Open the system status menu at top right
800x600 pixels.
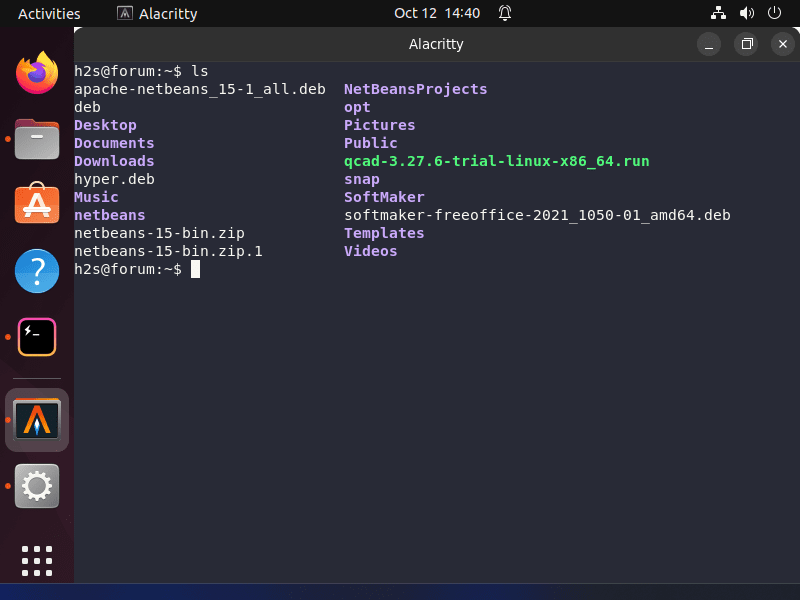[746, 14]
